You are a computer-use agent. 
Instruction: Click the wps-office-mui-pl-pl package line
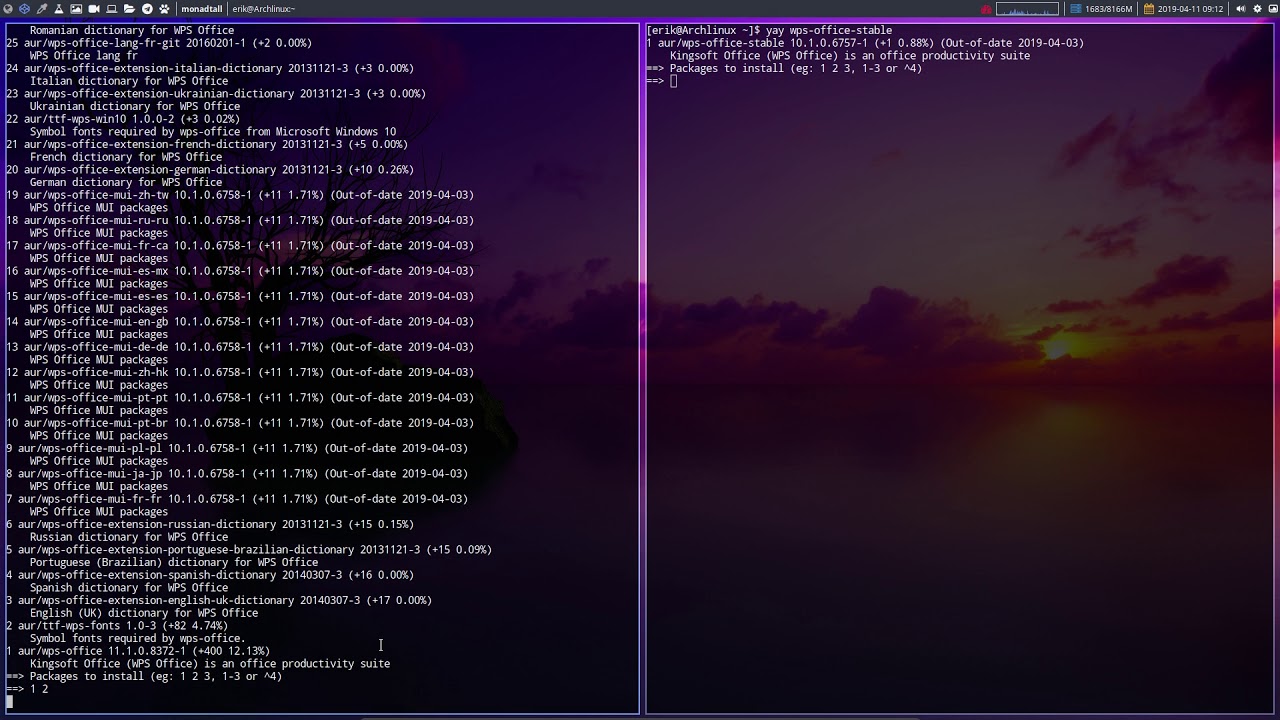tap(237, 448)
